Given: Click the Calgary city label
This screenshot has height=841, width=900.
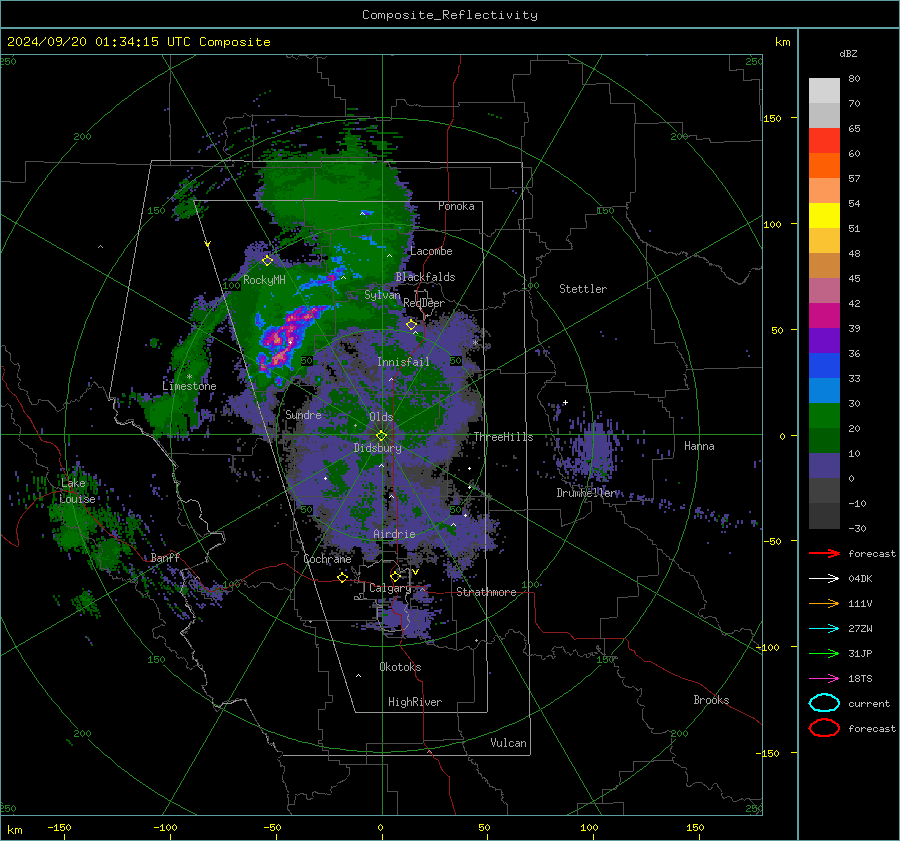Looking at the screenshot, I should coord(390,588).
